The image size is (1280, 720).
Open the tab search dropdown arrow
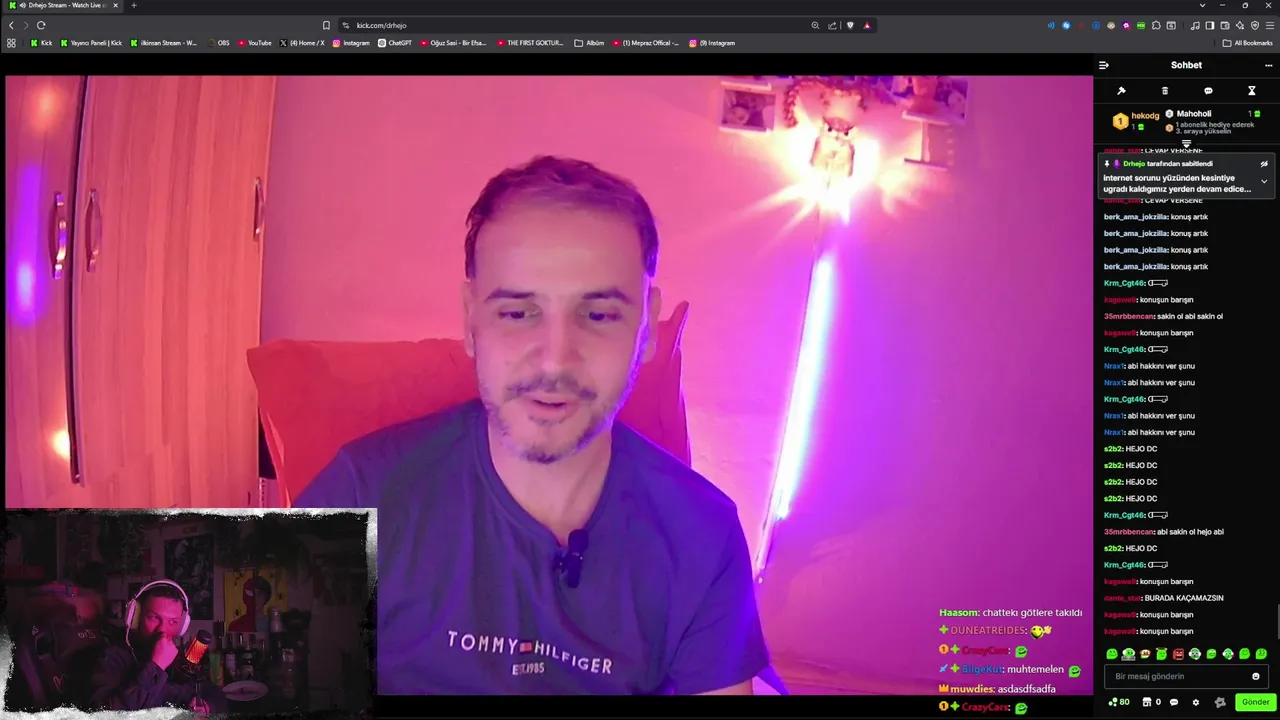(x=1203, y=5)
